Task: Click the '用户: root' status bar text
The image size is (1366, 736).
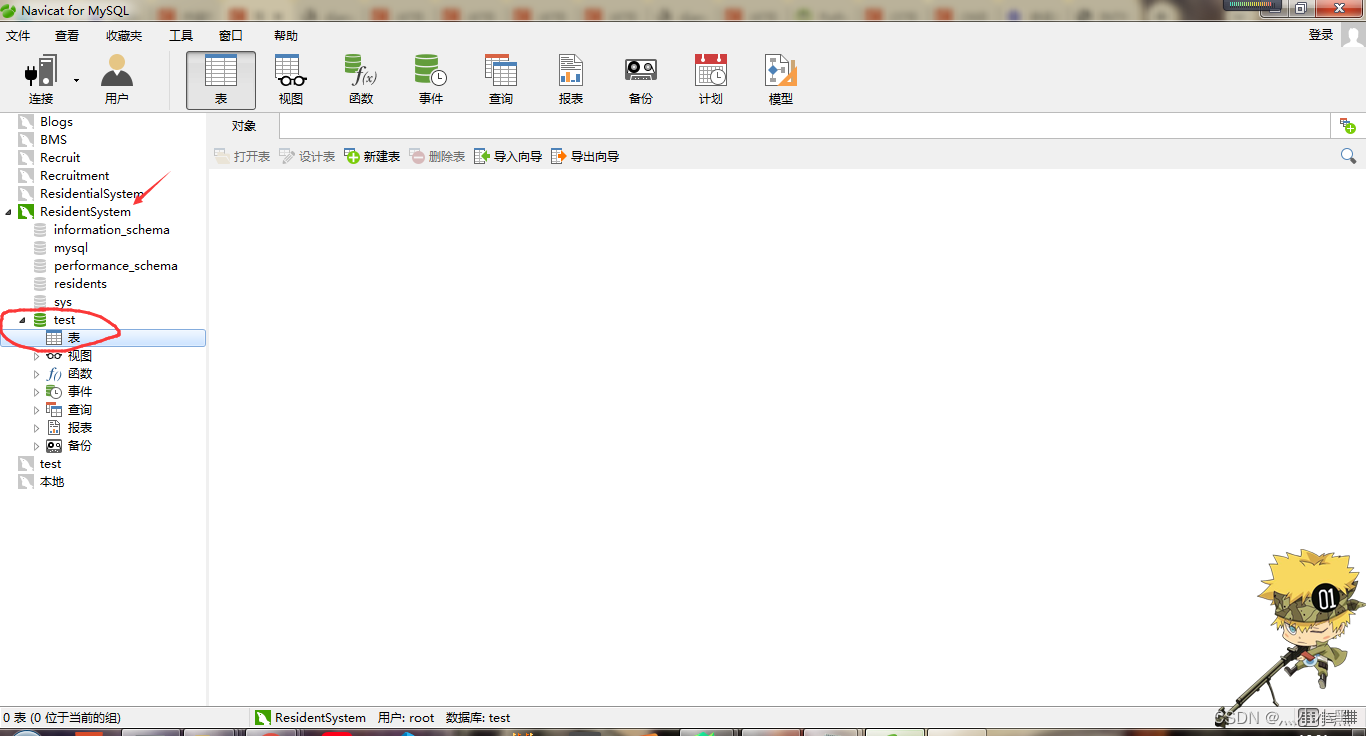Action: [x=406, y=718]
